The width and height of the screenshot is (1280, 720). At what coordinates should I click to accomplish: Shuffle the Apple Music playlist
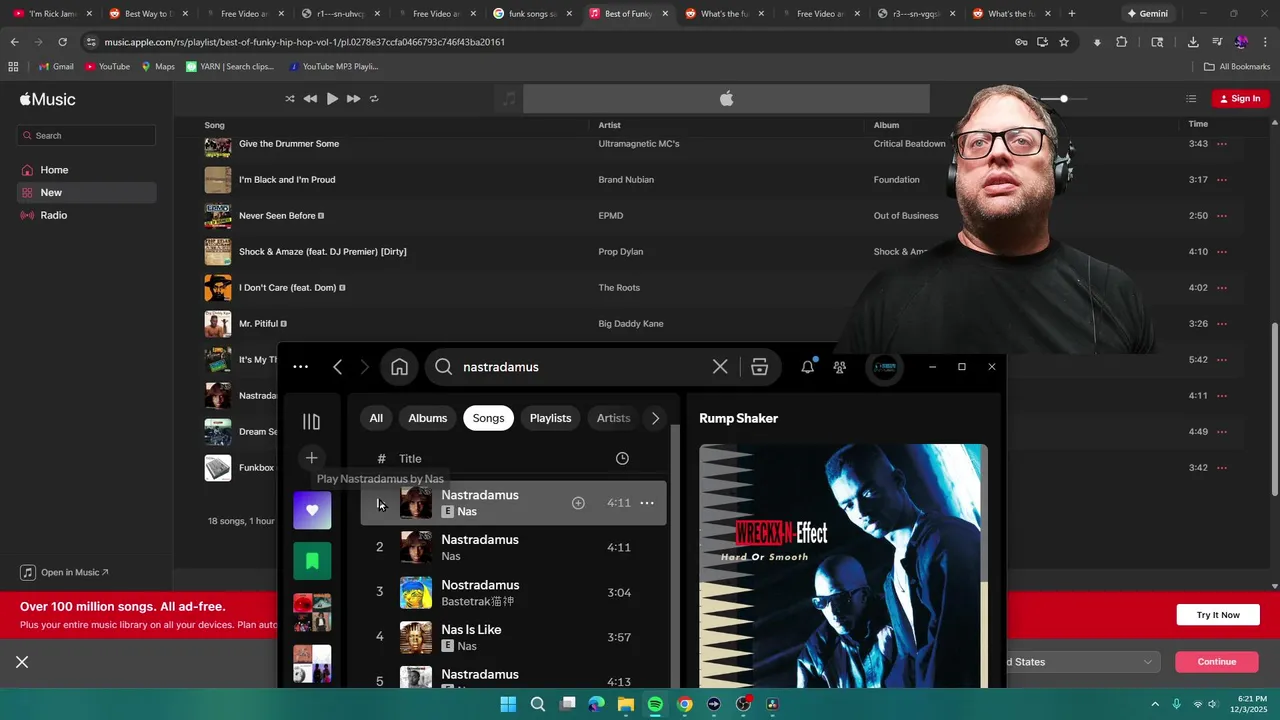click(290, 99)
